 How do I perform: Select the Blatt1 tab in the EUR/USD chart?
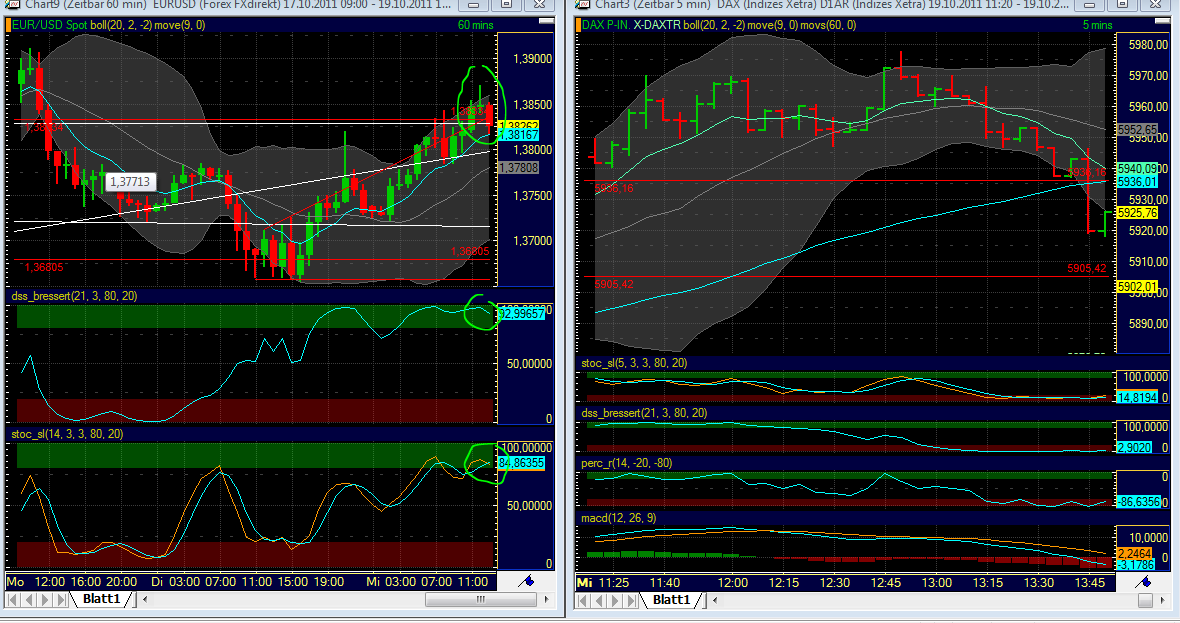(x=101, y=600)
